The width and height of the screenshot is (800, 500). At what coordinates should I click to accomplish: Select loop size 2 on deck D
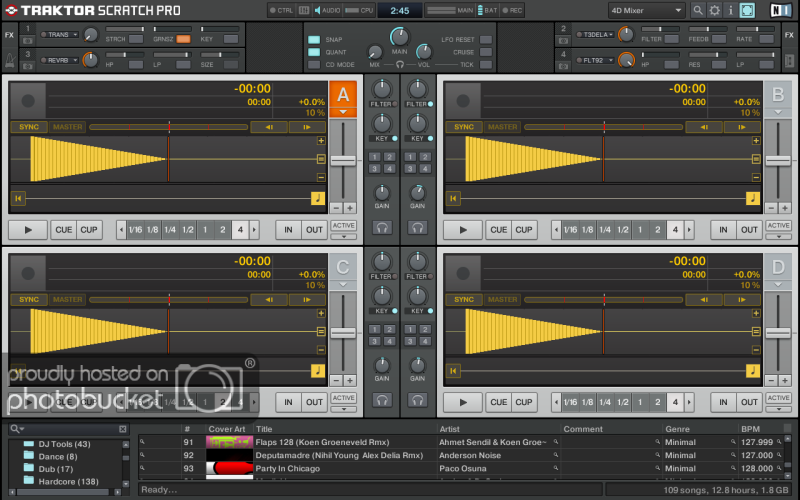[x=658, y=403]
